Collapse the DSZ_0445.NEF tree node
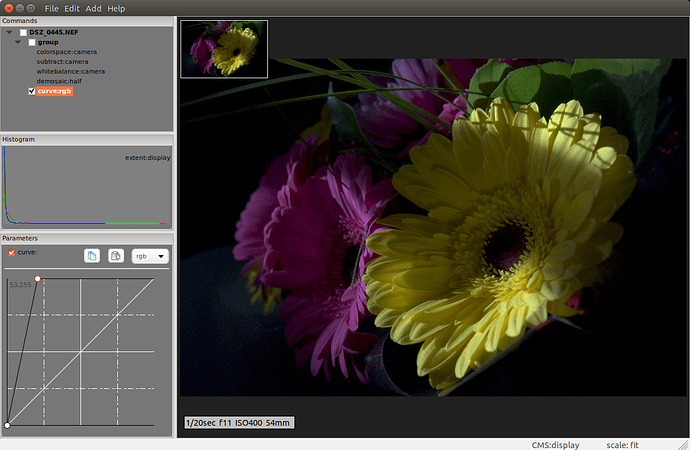Viewport: 690px width, 450px height. click(x=9, y=32)
